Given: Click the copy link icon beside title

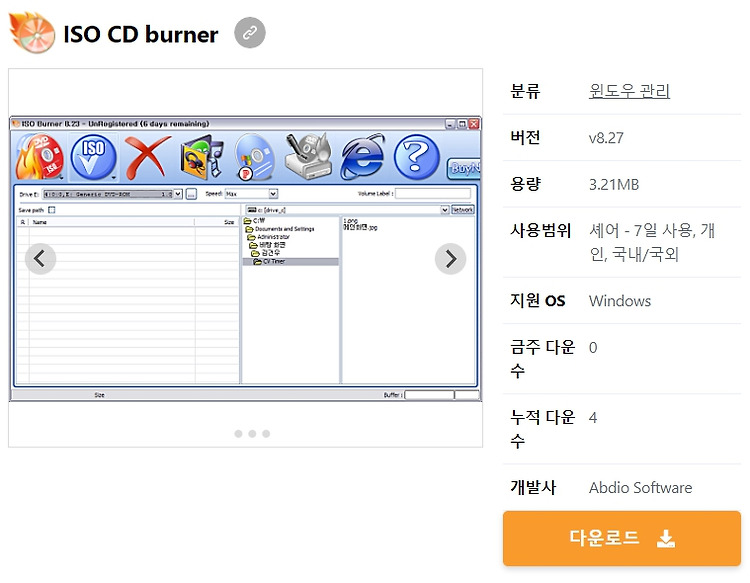Looking at the screenshot, I should 250,33.
